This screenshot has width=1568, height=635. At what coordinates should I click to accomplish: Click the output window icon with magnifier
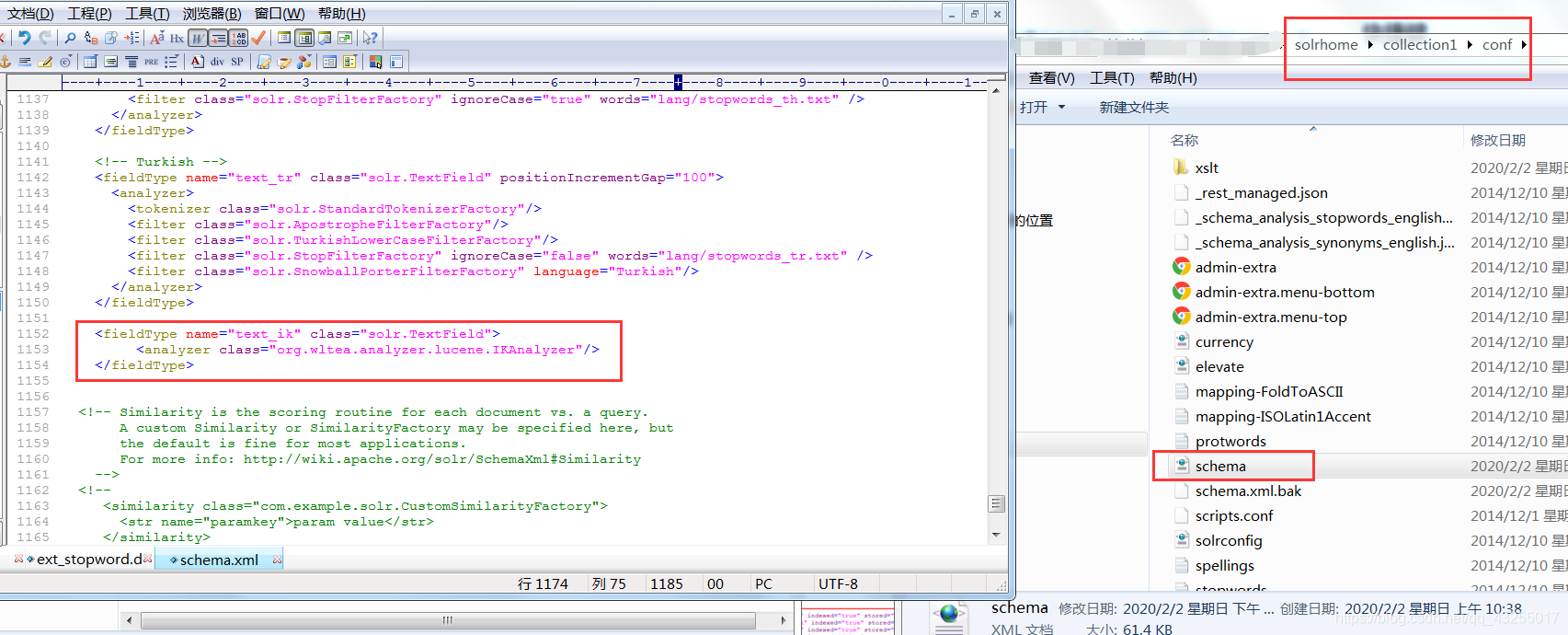click(x=325, y=38)
